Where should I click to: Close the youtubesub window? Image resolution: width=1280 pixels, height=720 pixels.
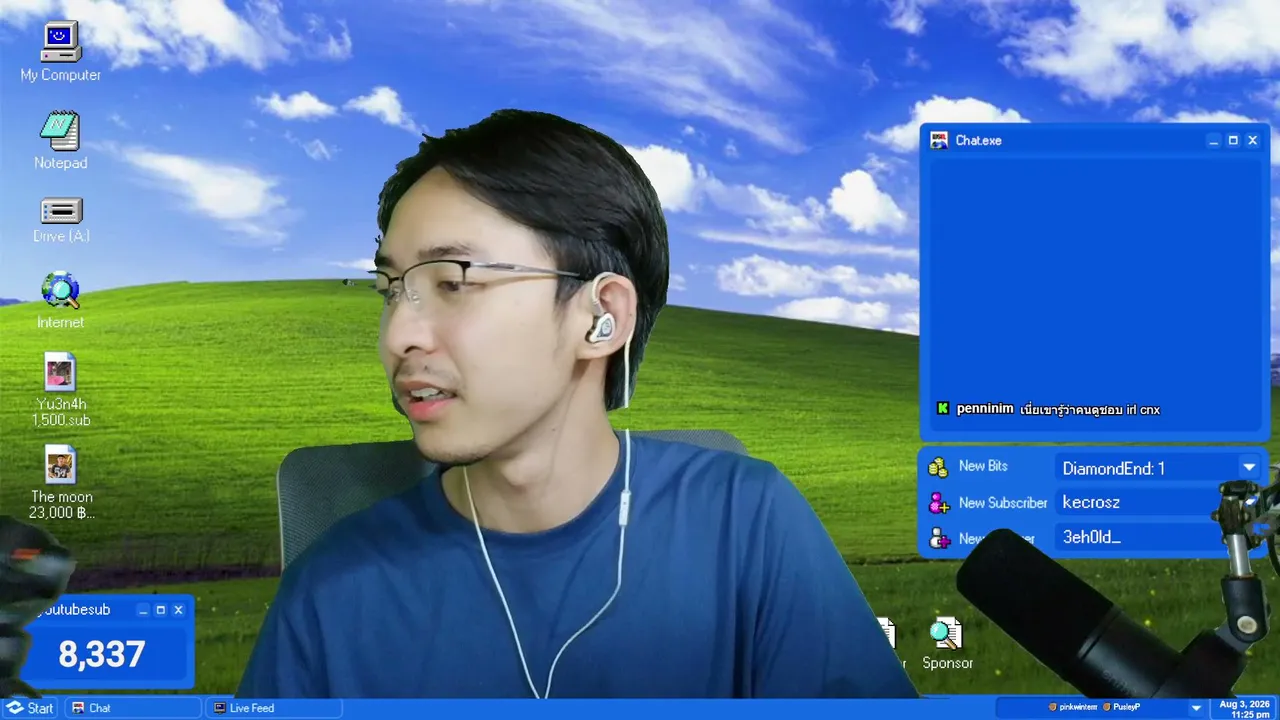click(178, 610)
